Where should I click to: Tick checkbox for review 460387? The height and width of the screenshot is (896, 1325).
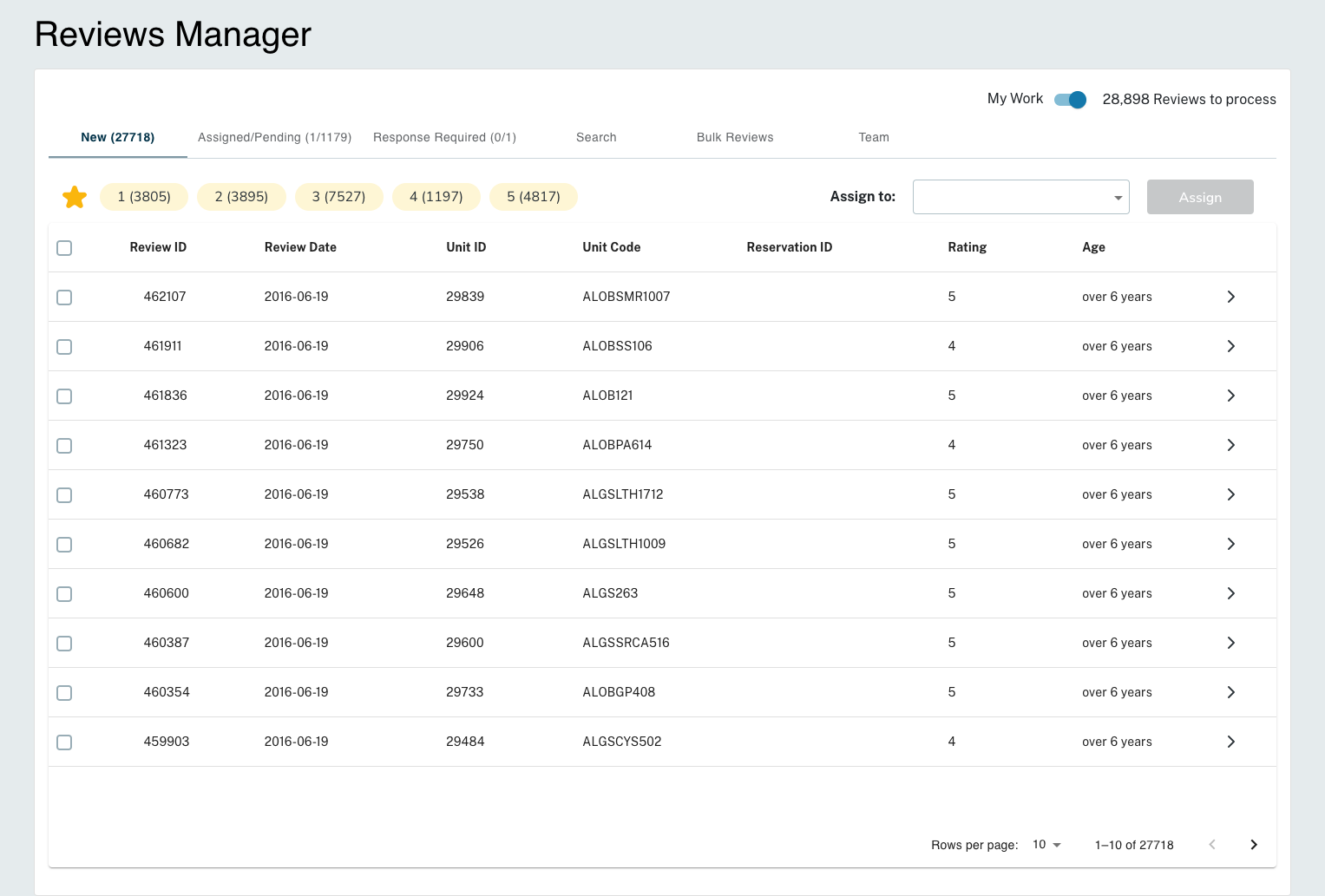[64, 644]
